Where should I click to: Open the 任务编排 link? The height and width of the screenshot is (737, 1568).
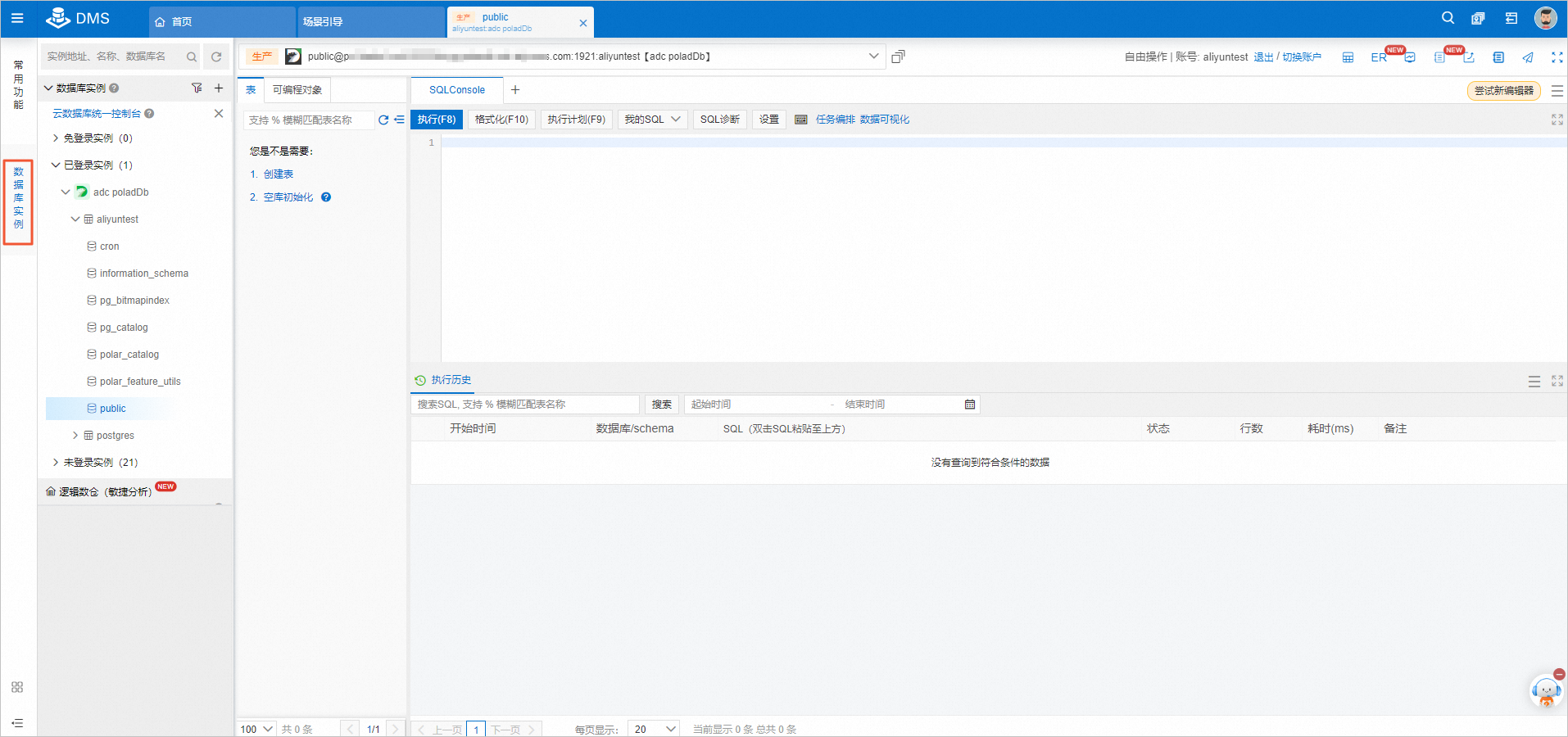coord(835,120)
